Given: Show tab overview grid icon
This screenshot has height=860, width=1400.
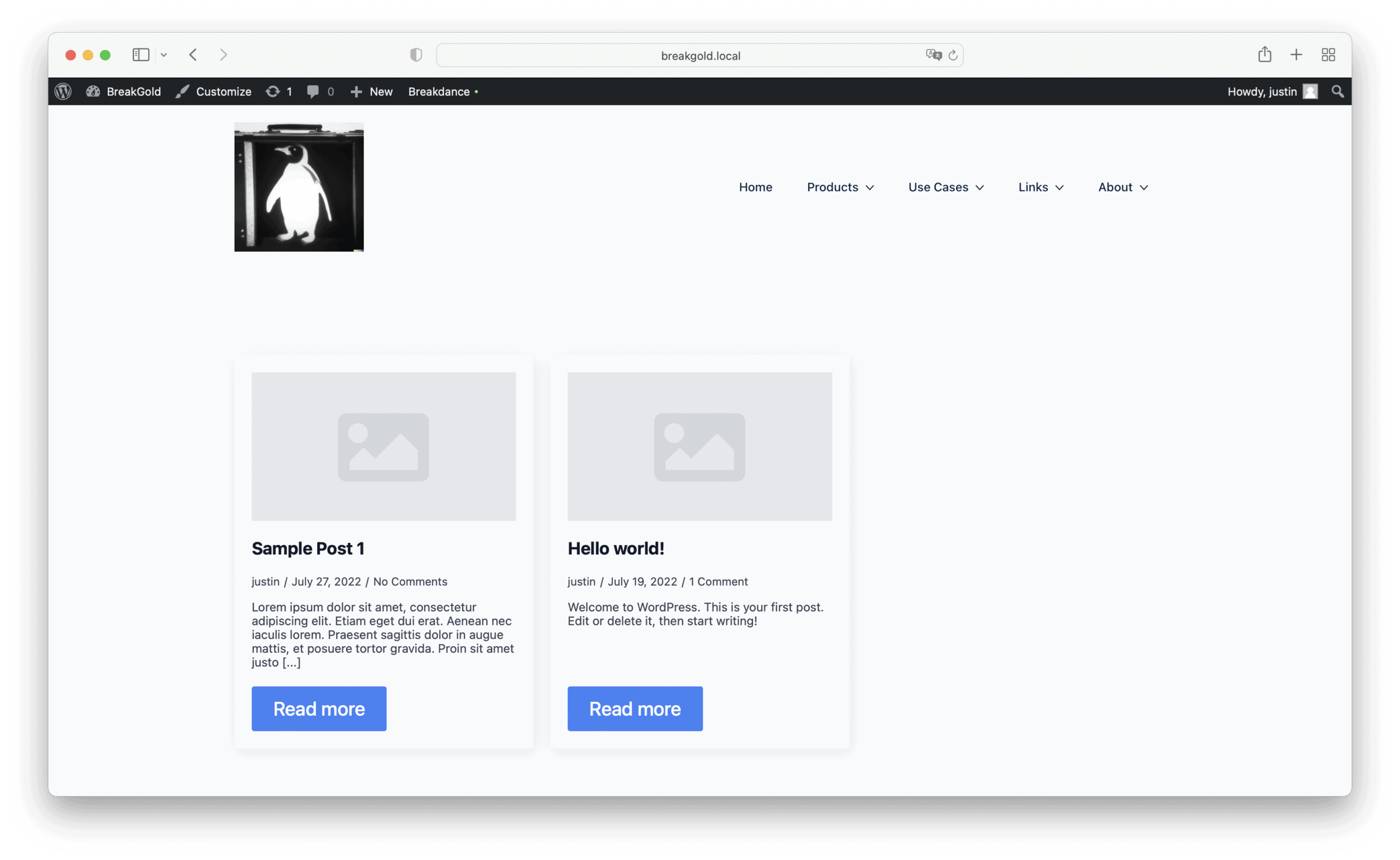Looking at the screenshot, I should pyautogui.click(x=1328, y=55).
